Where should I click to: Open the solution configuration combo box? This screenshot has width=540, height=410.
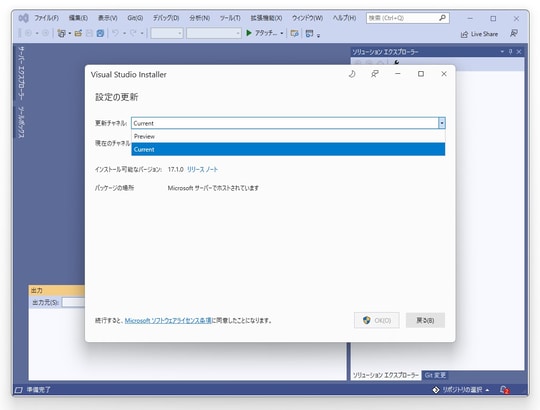pos(167,33)
